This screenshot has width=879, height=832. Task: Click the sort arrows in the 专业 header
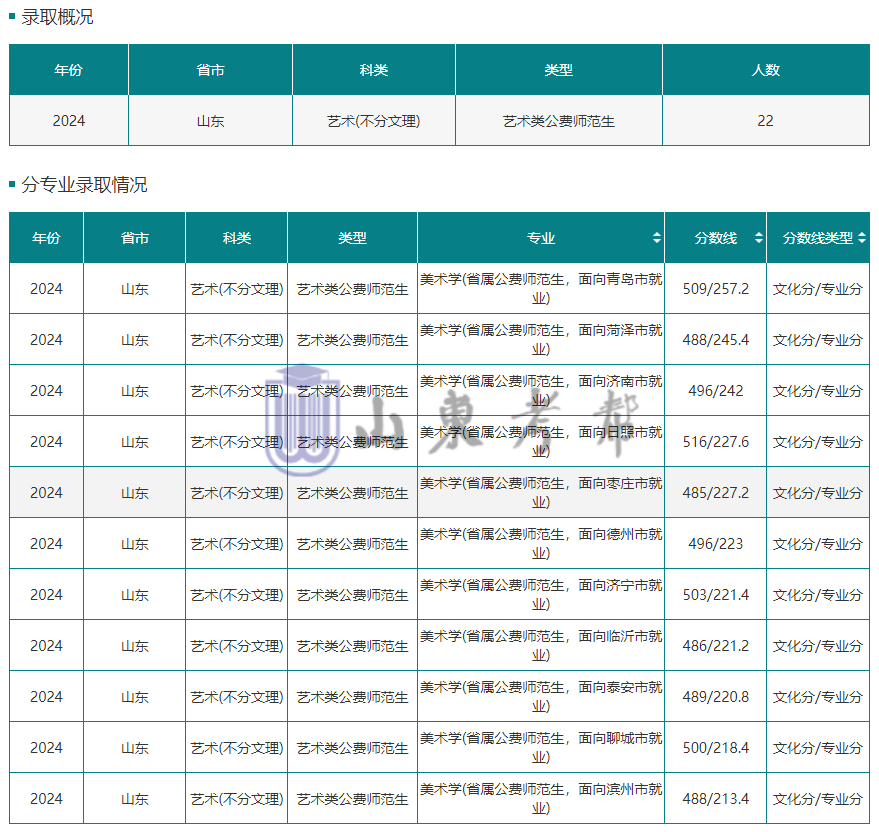(656, 238)
